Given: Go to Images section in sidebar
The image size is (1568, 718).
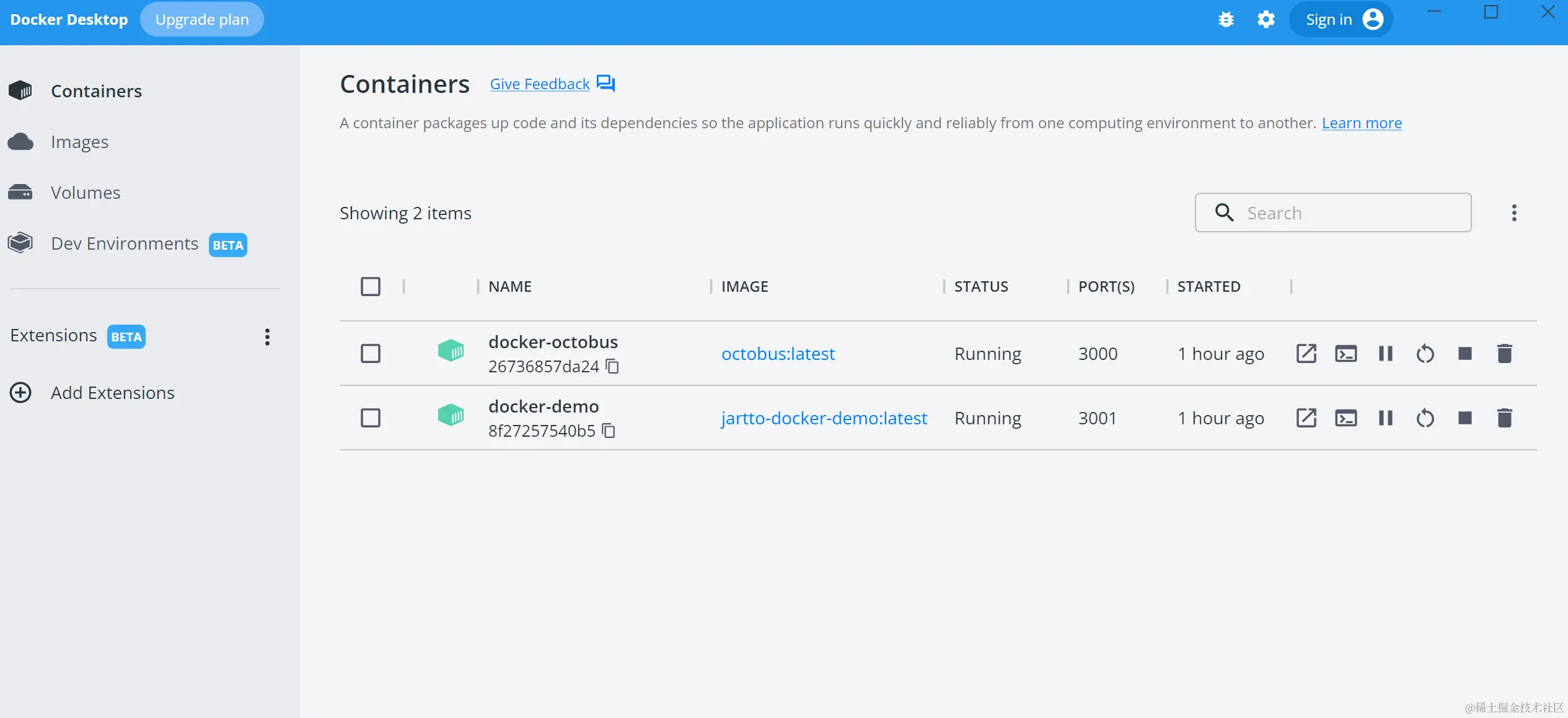Looking at the screenshot, I should tap(79, 142).
